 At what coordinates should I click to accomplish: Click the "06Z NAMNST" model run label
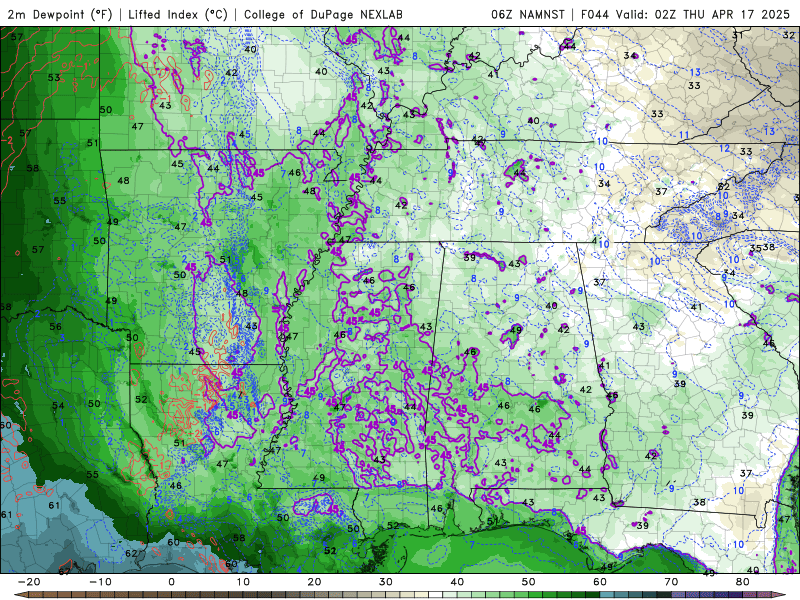coord(528,14)
